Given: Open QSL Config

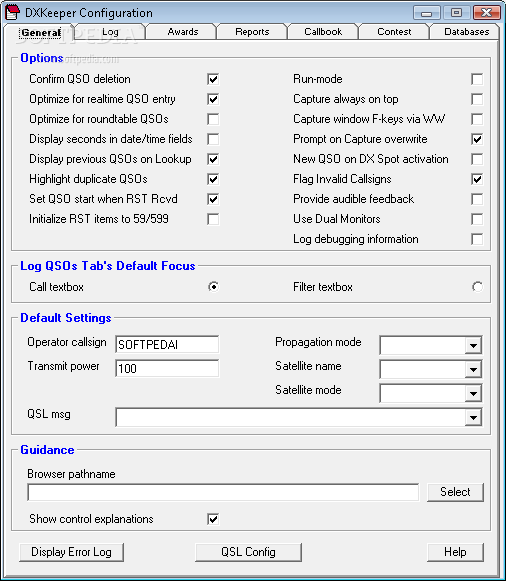Looking at the screenshot, I should pyautogui.click(x=248, y=552).
